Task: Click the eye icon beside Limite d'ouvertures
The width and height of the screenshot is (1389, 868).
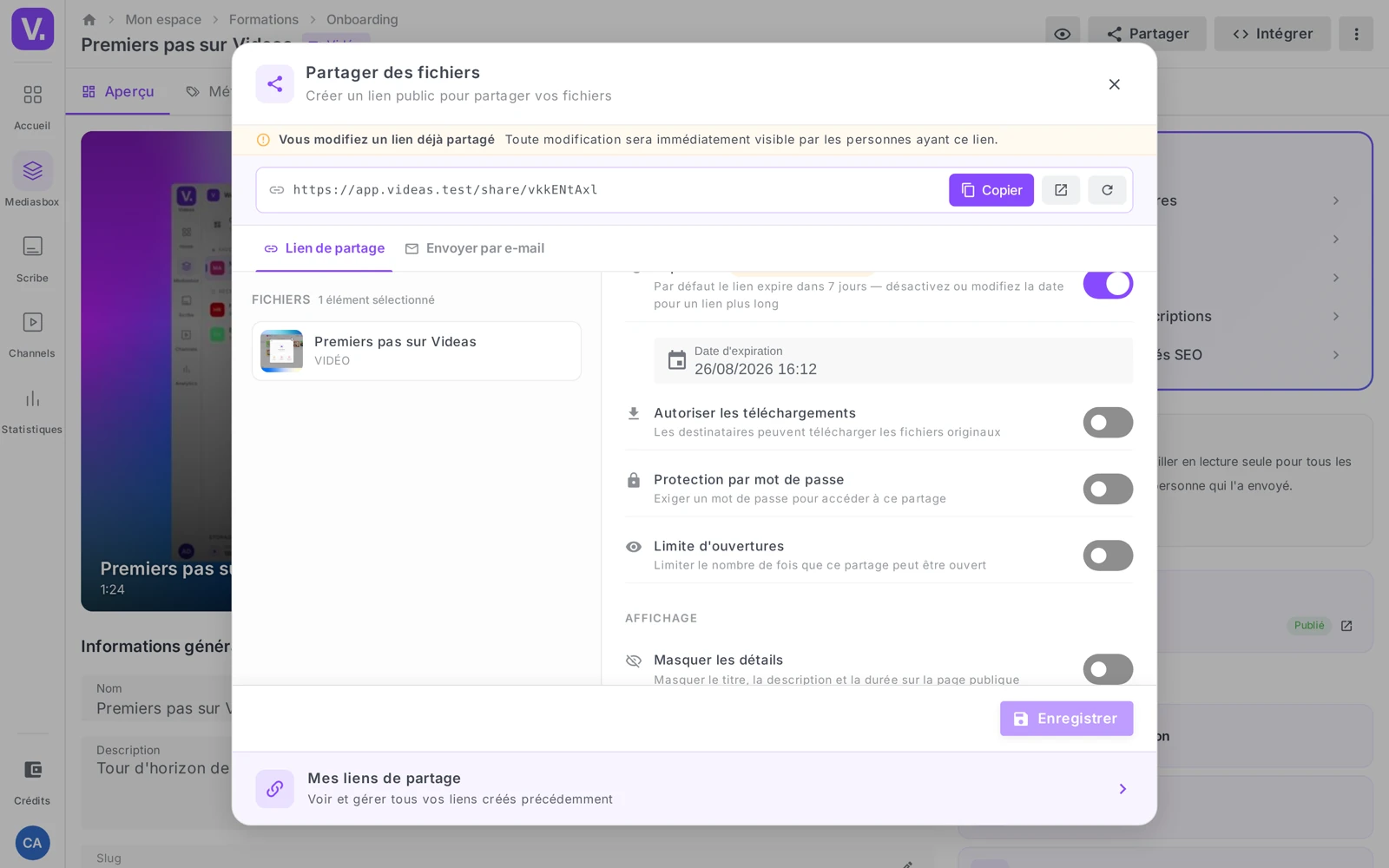Action: pyautogui.click(x=634, y=547)
